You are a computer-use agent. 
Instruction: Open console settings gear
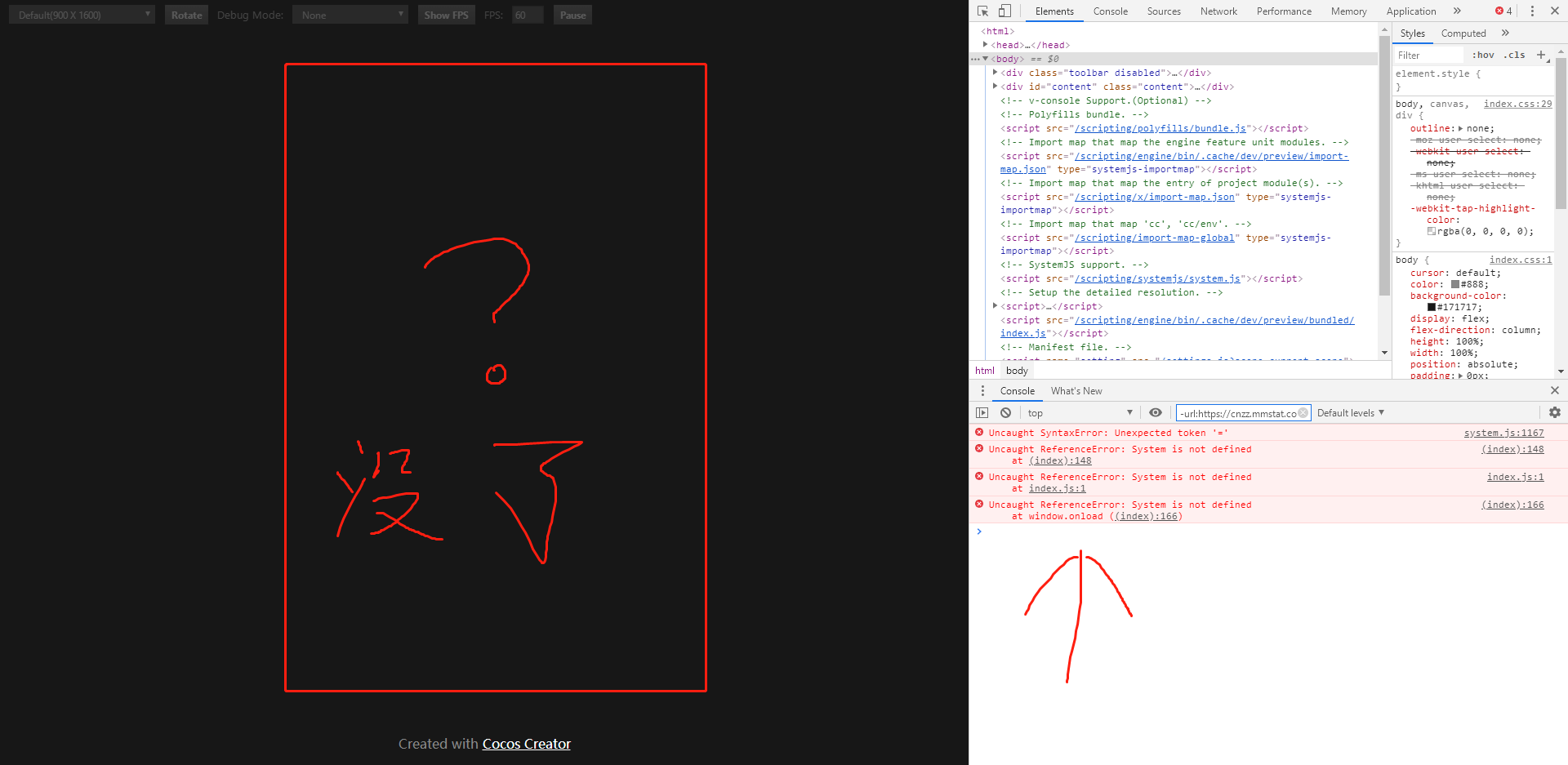(1555, 413)
